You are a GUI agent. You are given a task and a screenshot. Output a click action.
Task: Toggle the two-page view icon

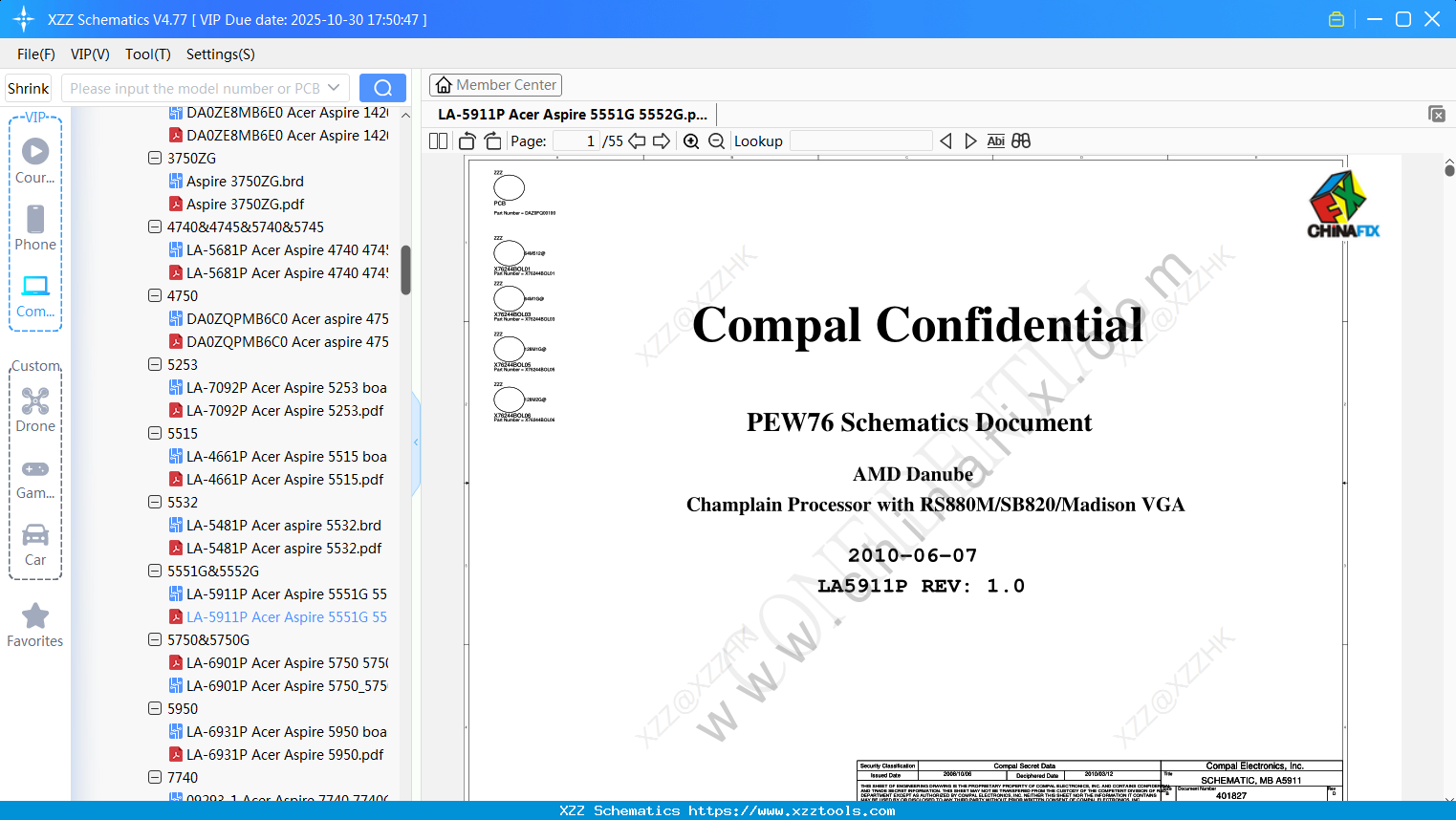pos(438,141)
